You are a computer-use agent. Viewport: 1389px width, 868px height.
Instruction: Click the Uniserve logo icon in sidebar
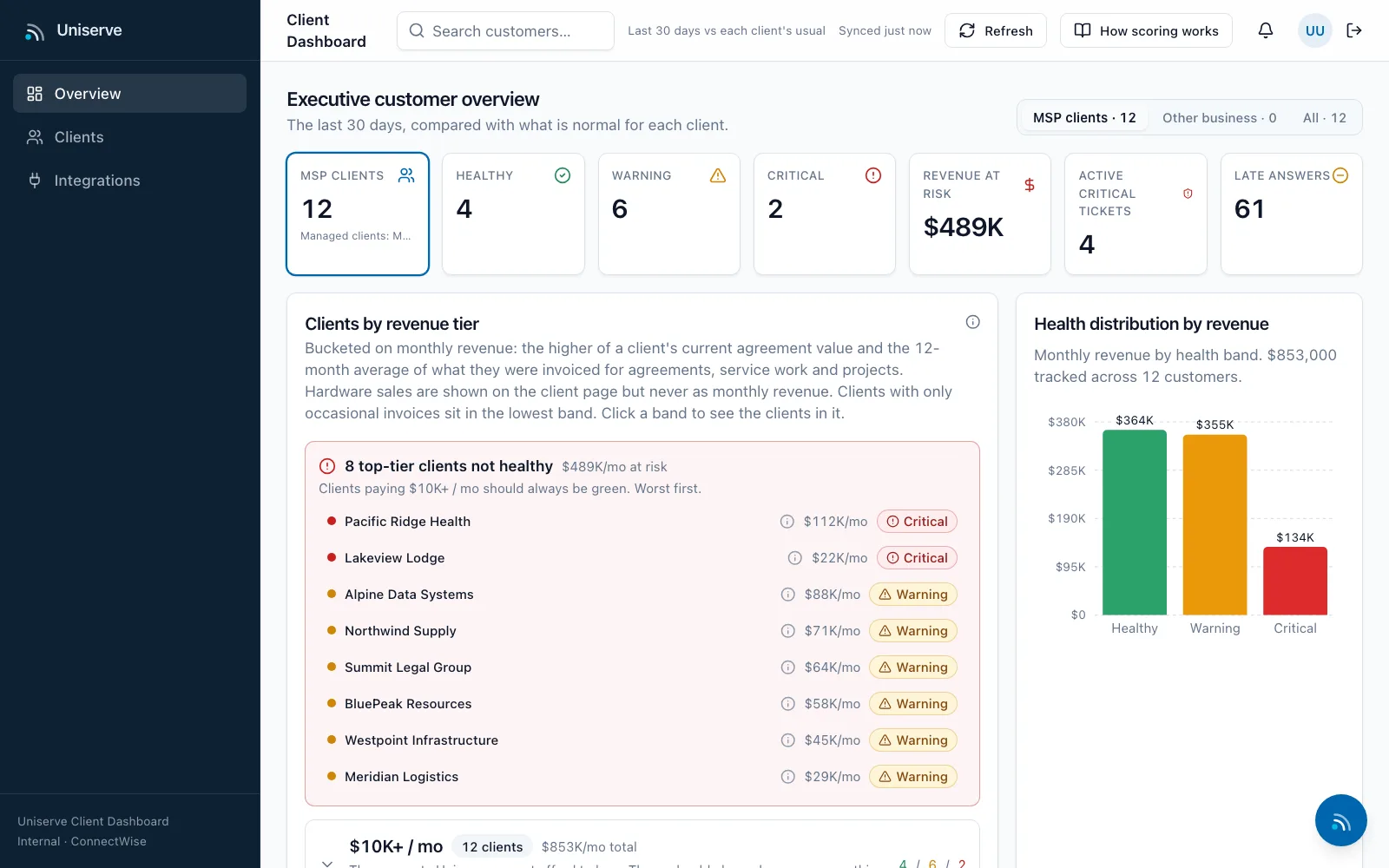coord(35,32)
